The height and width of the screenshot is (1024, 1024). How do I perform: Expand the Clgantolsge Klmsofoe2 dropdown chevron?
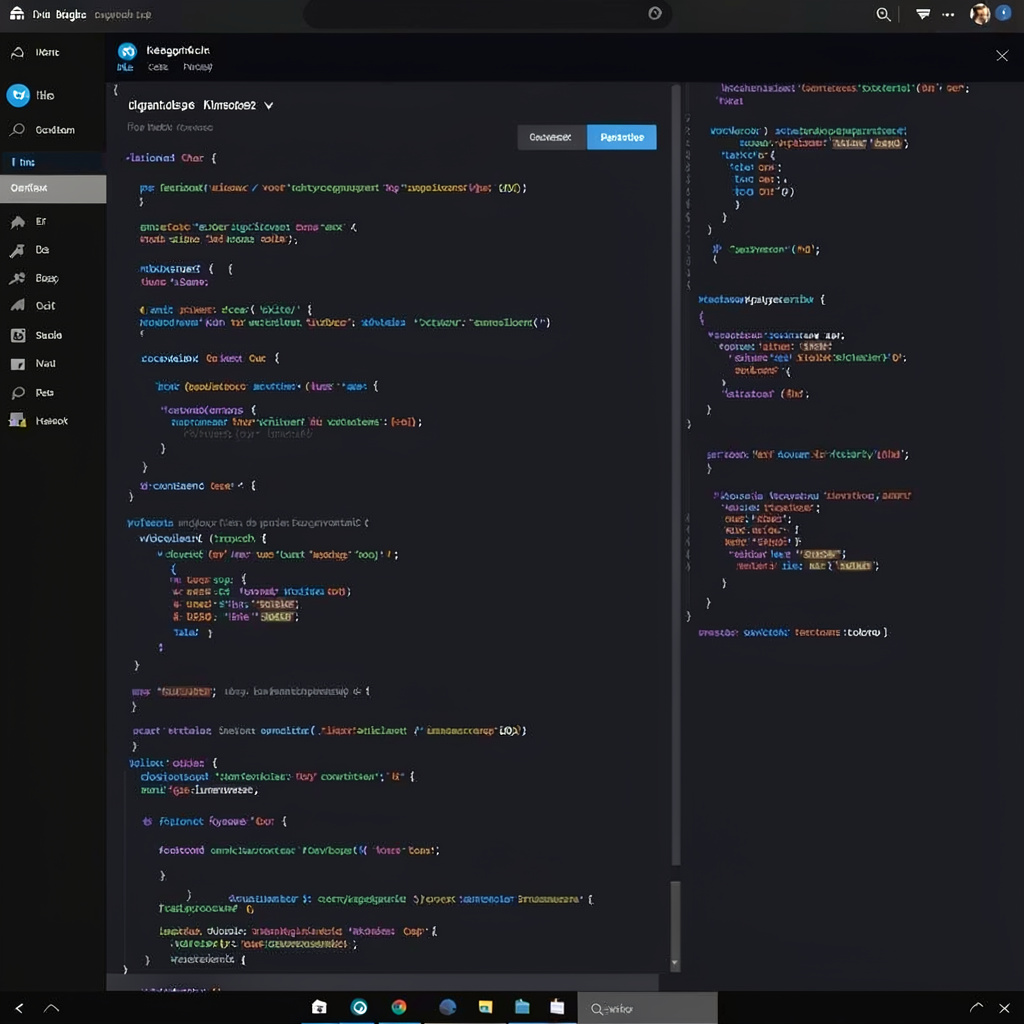coord(268,105)
